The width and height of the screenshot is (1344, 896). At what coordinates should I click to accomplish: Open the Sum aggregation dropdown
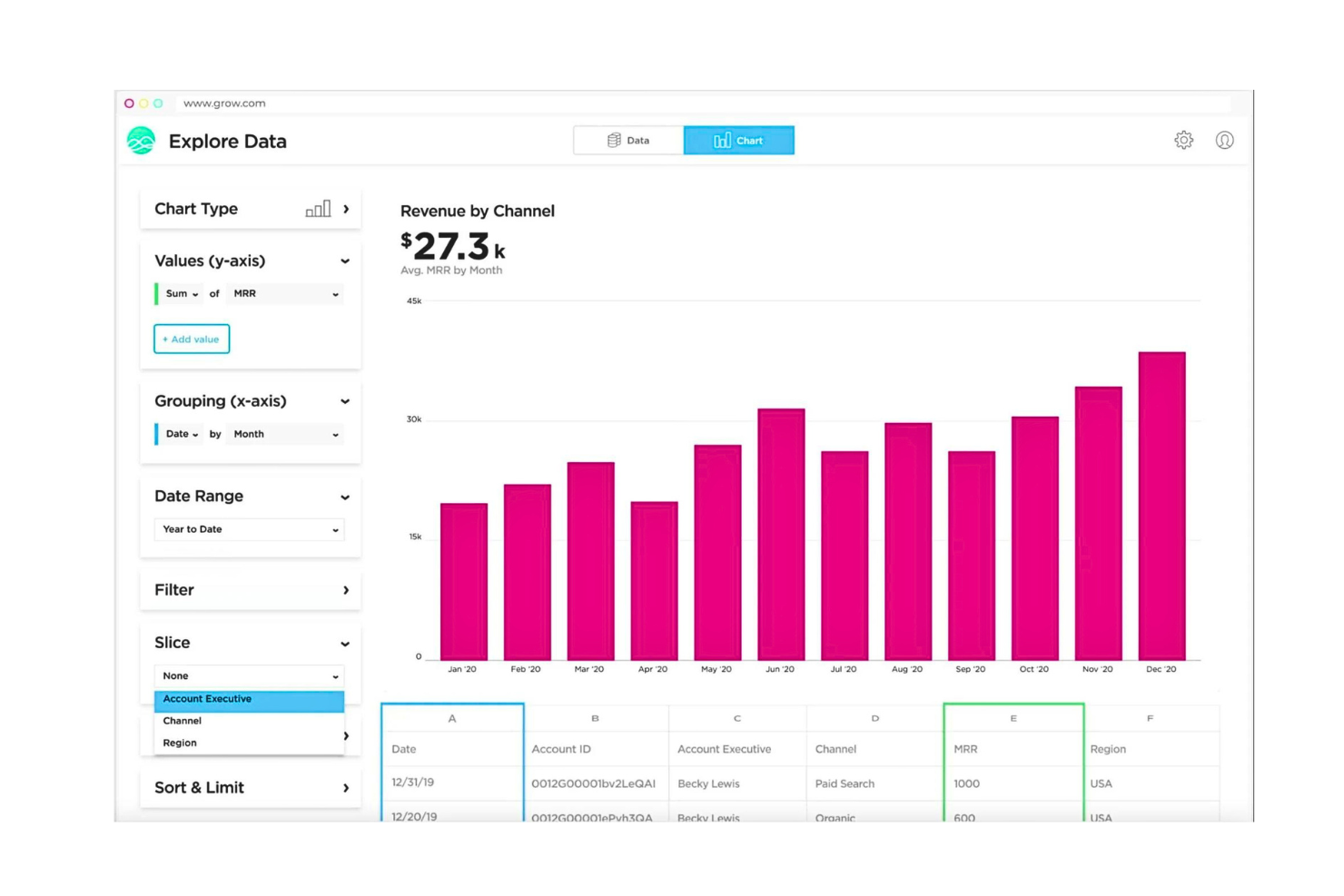[x=182, y=294]
